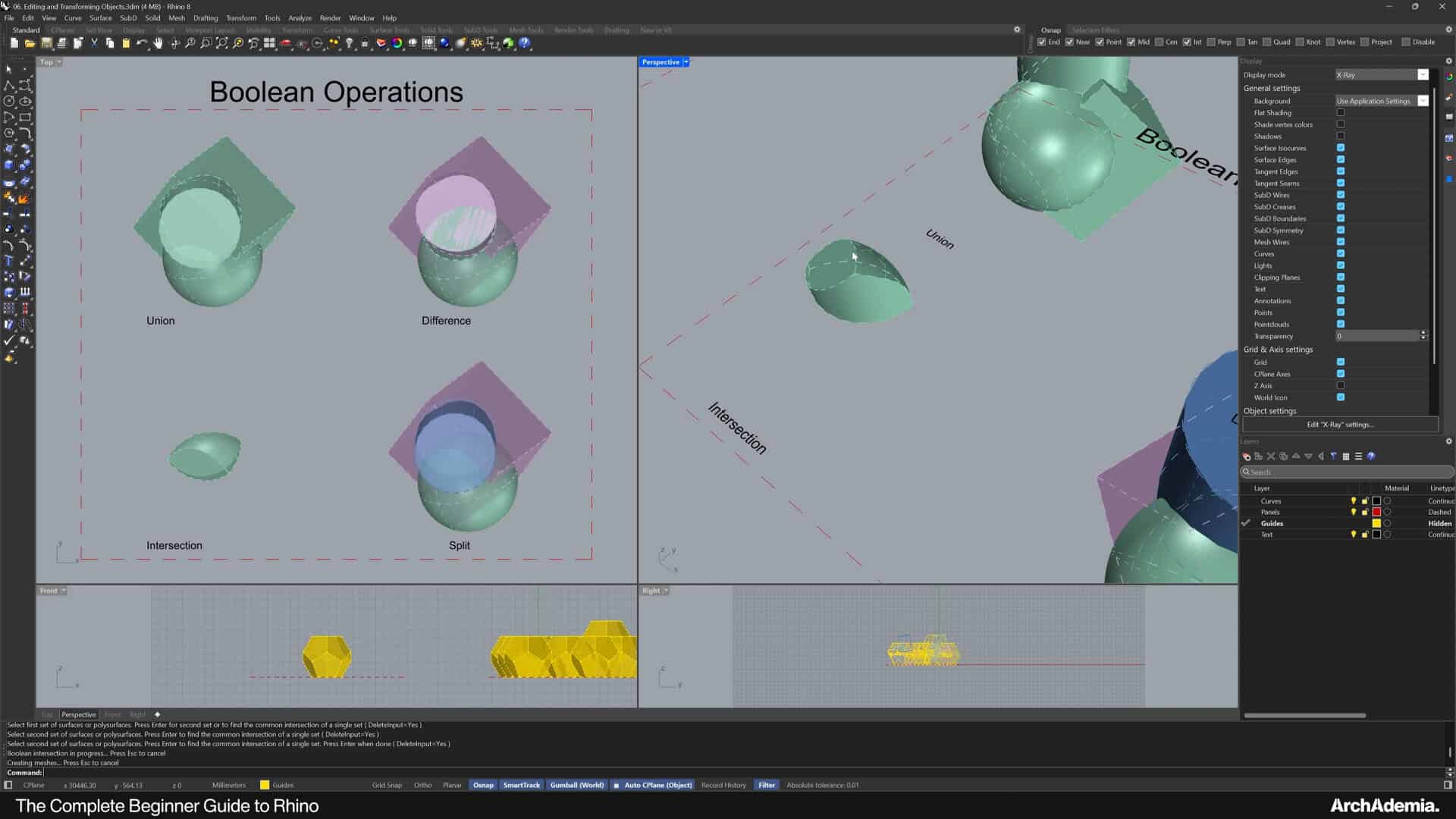The height and width of the screenshot is (819, 1456).
Task: Select the Polyline tool in left sidebar
Action: (x=9, y=85)
